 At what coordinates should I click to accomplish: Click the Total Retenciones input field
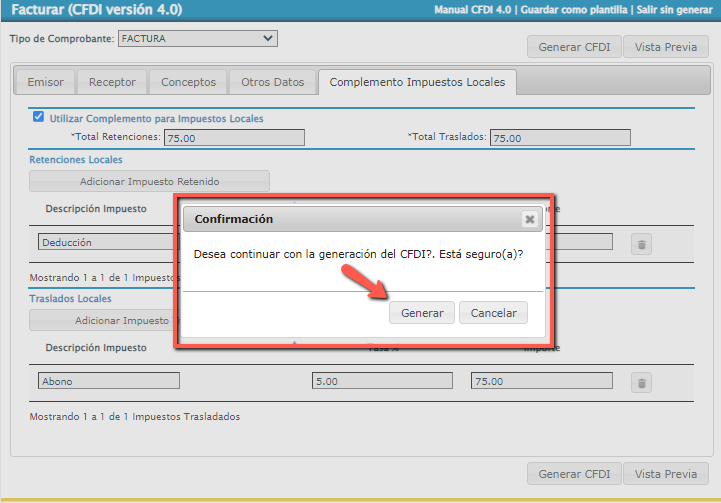tap(234, 138)
